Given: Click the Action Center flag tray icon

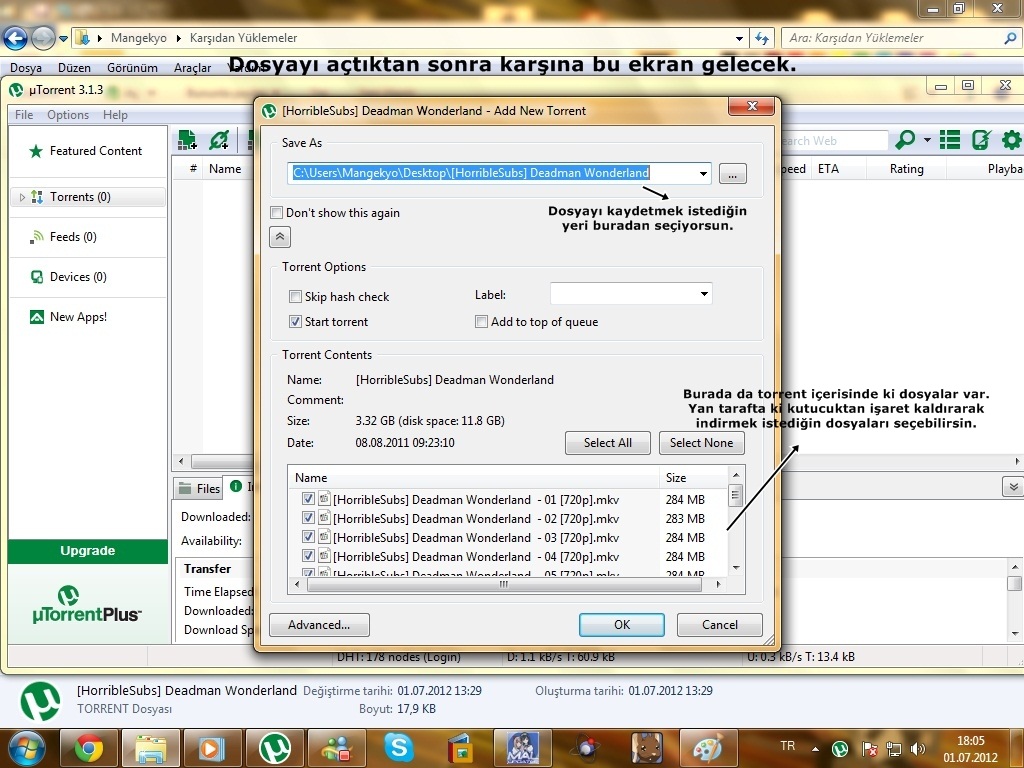Looking at the screenshot, I should (x=869, y=748).
